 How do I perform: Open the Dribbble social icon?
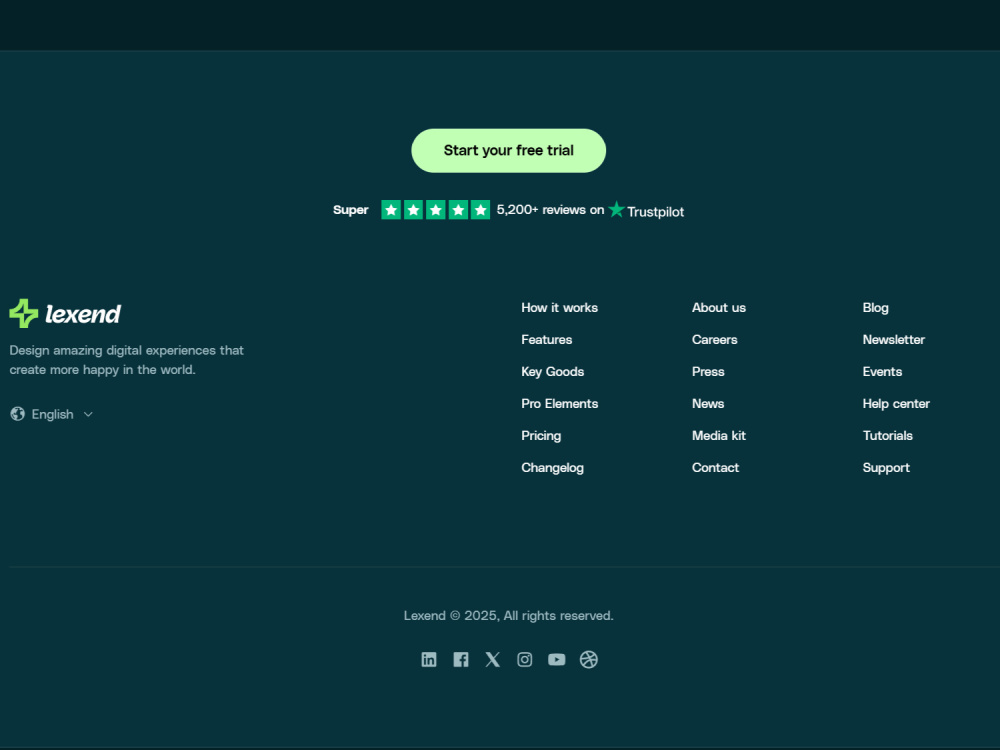pyautogui.click(x=589, y=659)
